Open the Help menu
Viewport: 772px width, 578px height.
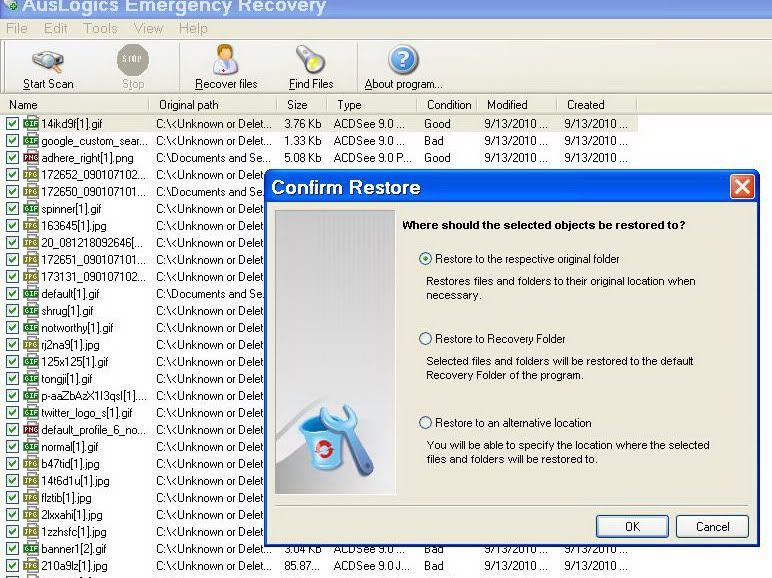(x=193, y=29)
